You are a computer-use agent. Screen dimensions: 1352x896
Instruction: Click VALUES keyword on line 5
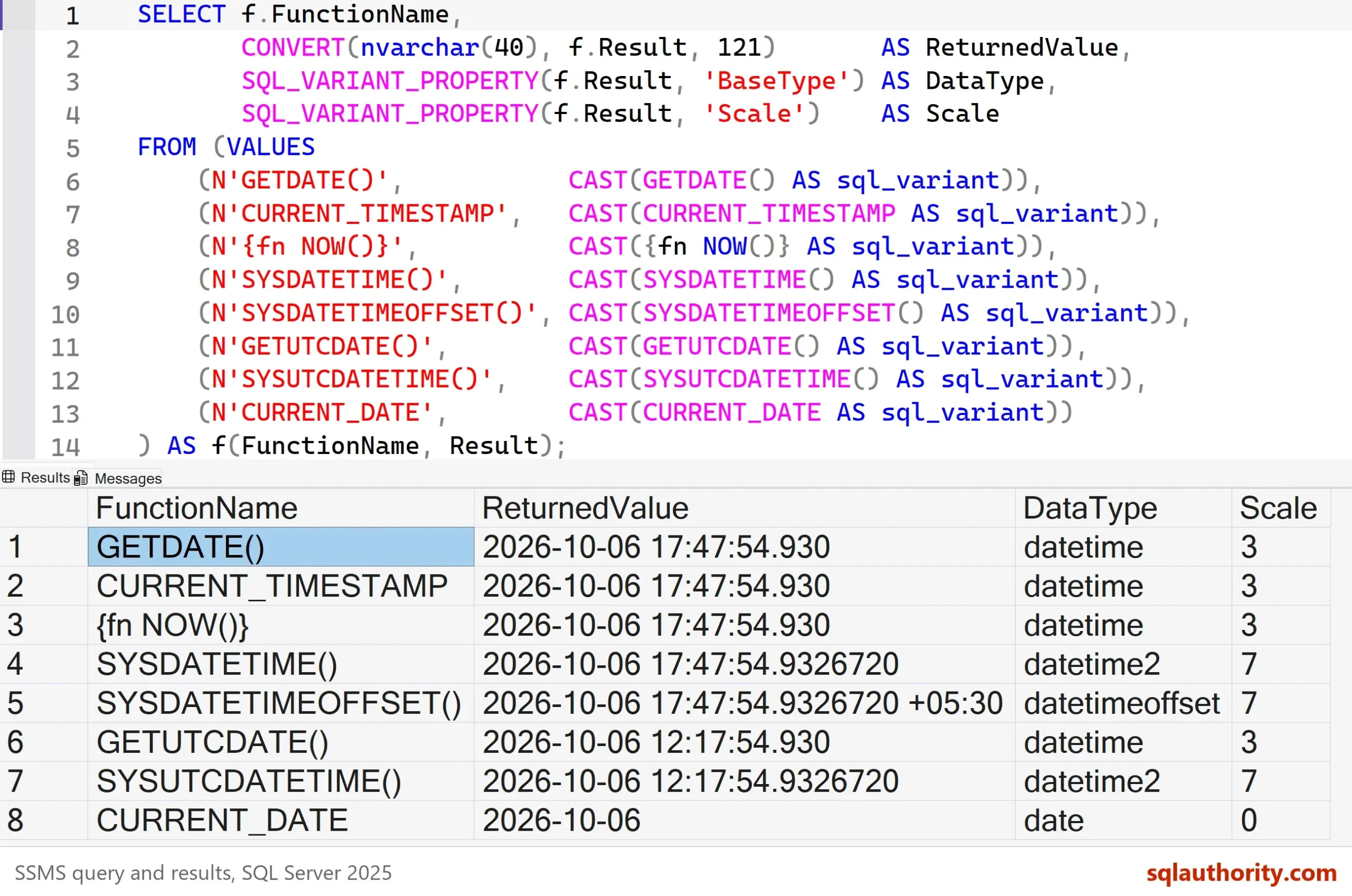(x=271, y=147)
